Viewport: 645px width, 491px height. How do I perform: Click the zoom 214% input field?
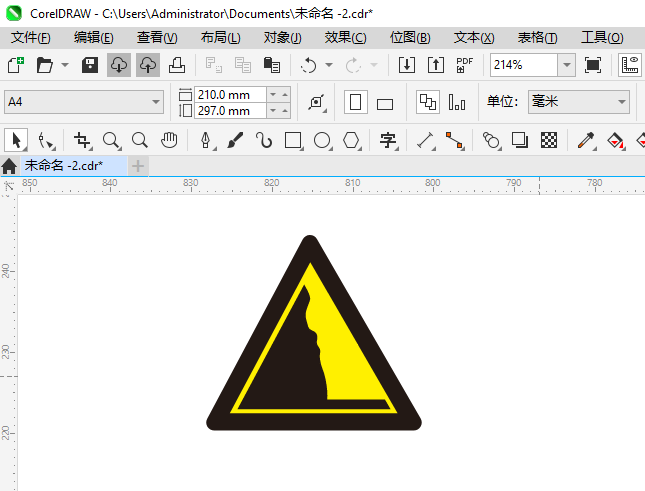524,65
